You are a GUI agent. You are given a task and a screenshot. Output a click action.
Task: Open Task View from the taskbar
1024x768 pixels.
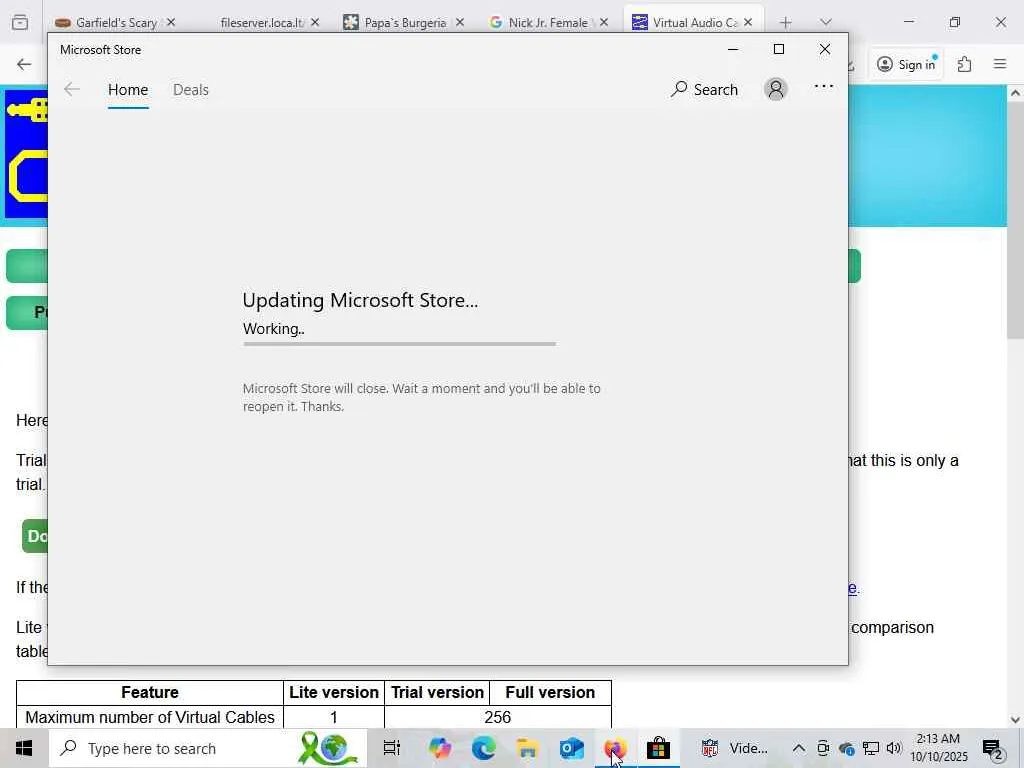click(392, 748)
